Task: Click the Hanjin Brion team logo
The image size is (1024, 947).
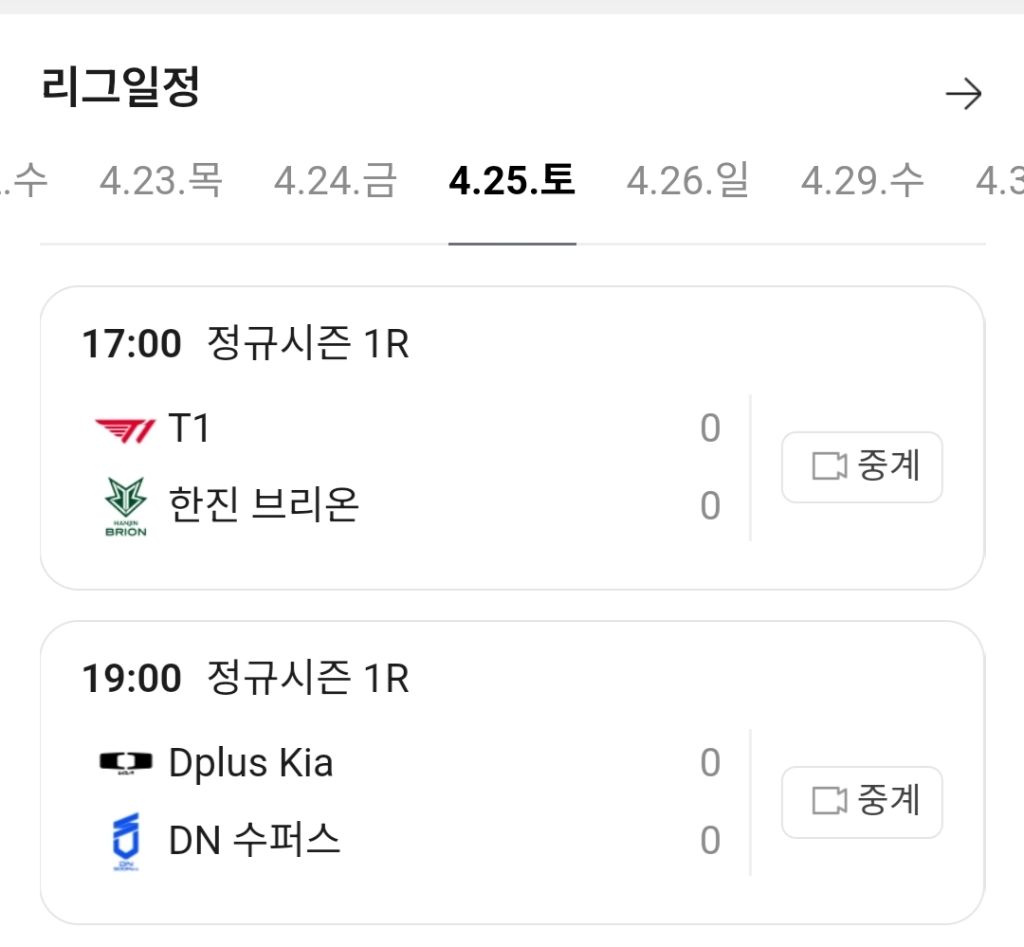Action: coord(125,506)
